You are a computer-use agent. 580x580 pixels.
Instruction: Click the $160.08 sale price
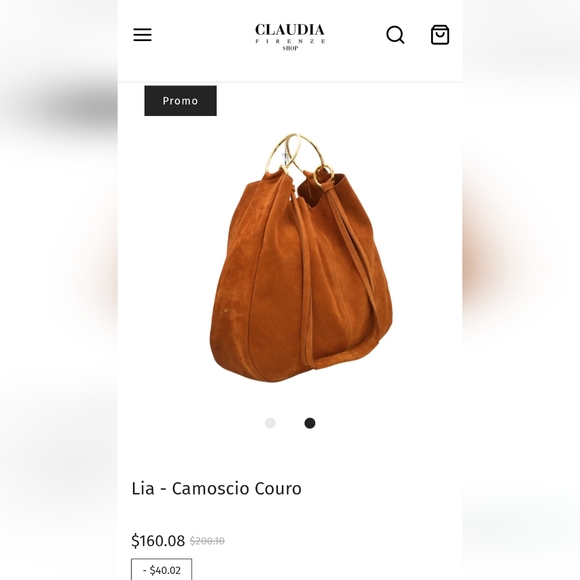click(x=158, y=541)
